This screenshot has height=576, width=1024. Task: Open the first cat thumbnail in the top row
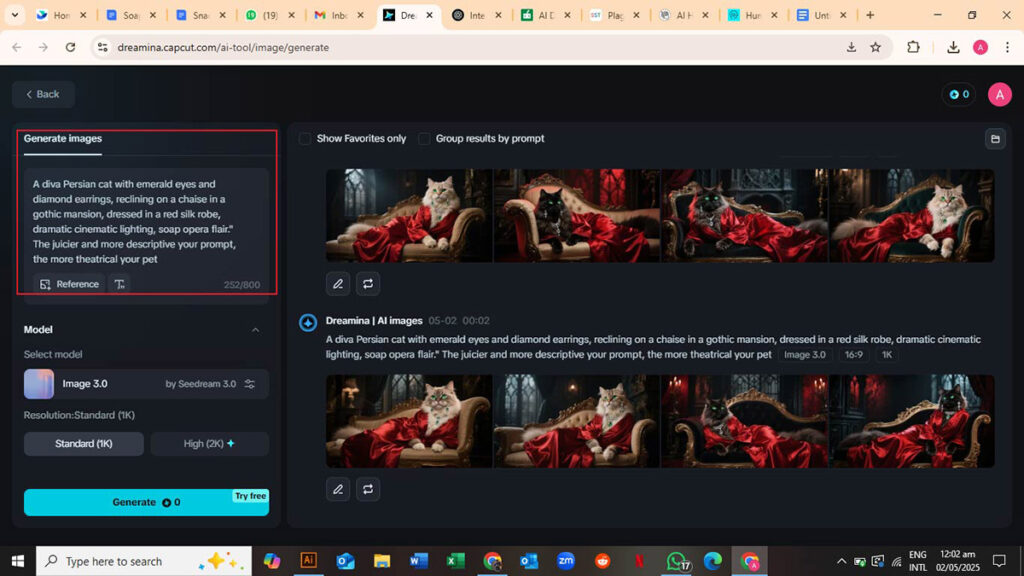click(409, 216)
